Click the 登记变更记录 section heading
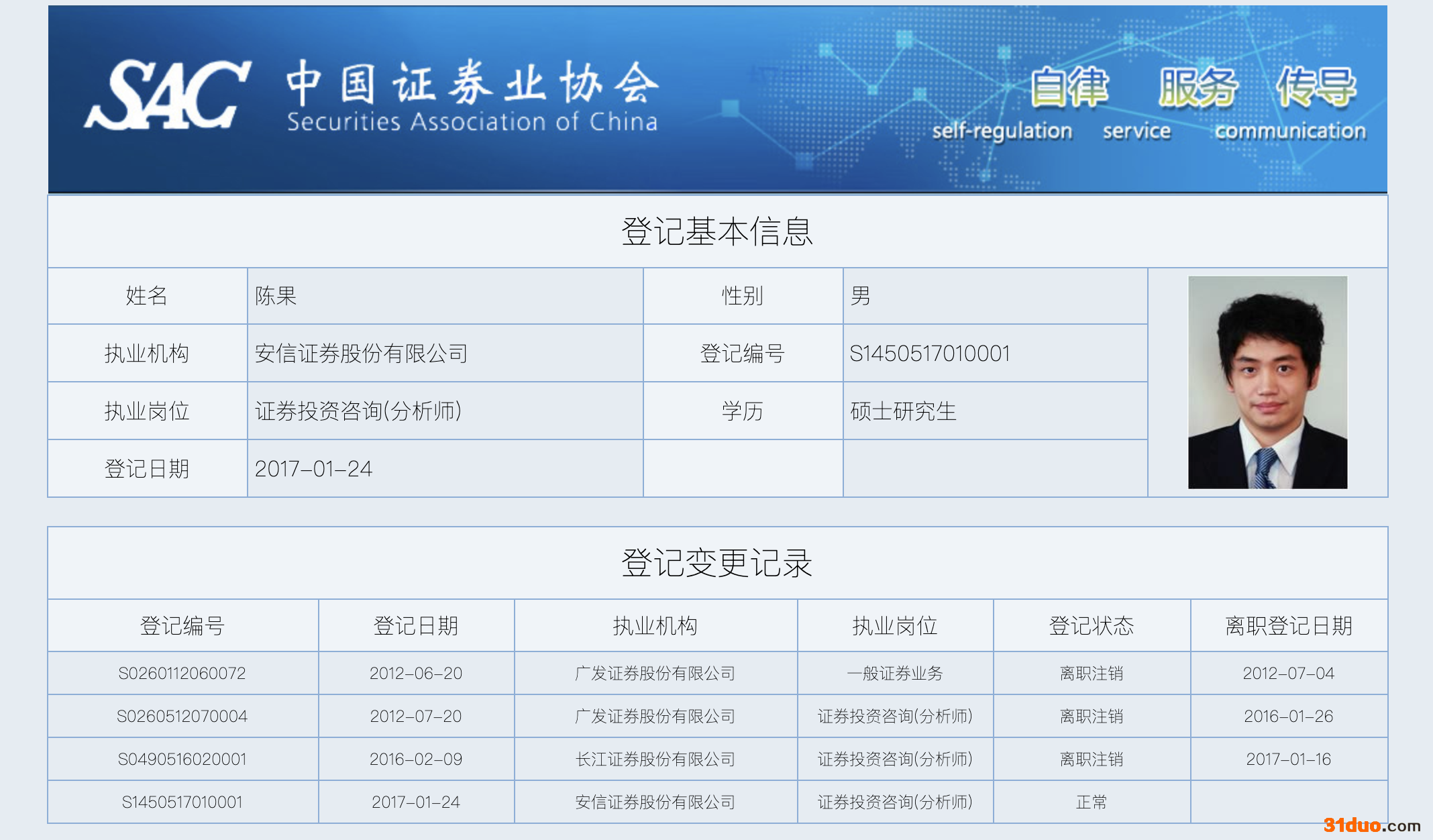Image resolution: width=1433 pixels, height=840 pixels. [x=716, y=563]
